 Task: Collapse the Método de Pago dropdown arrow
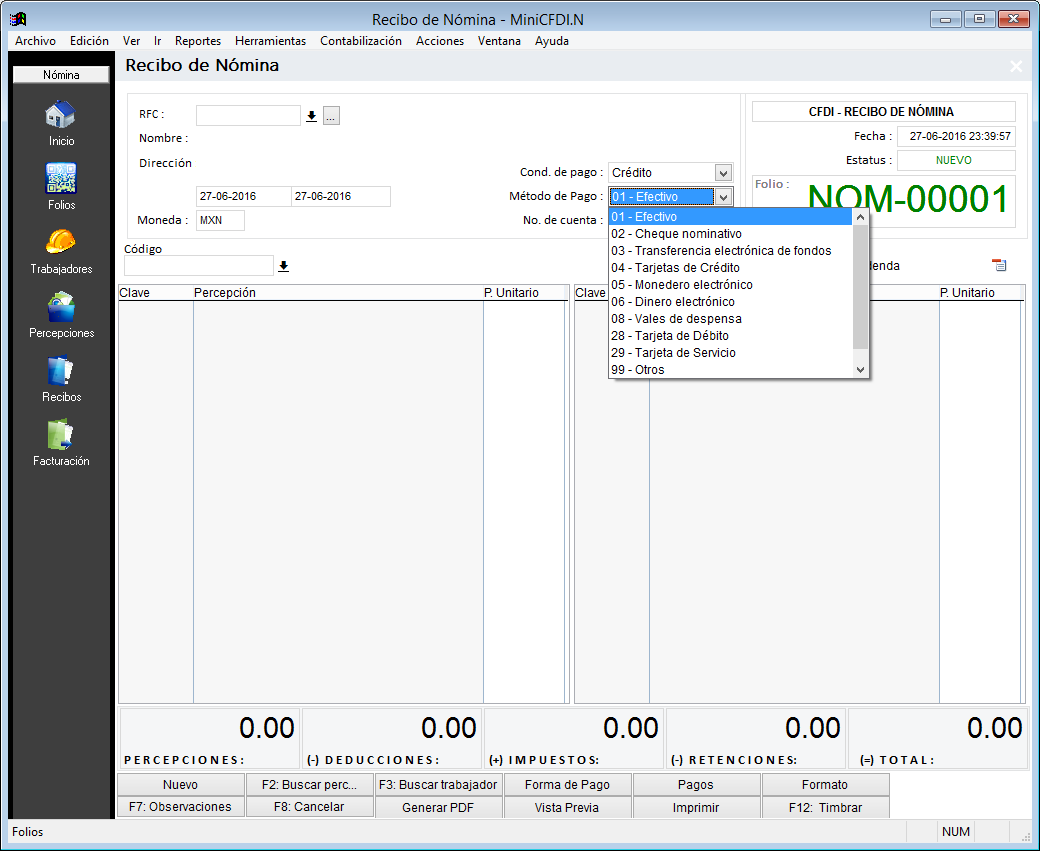click(x=723, y=197)
